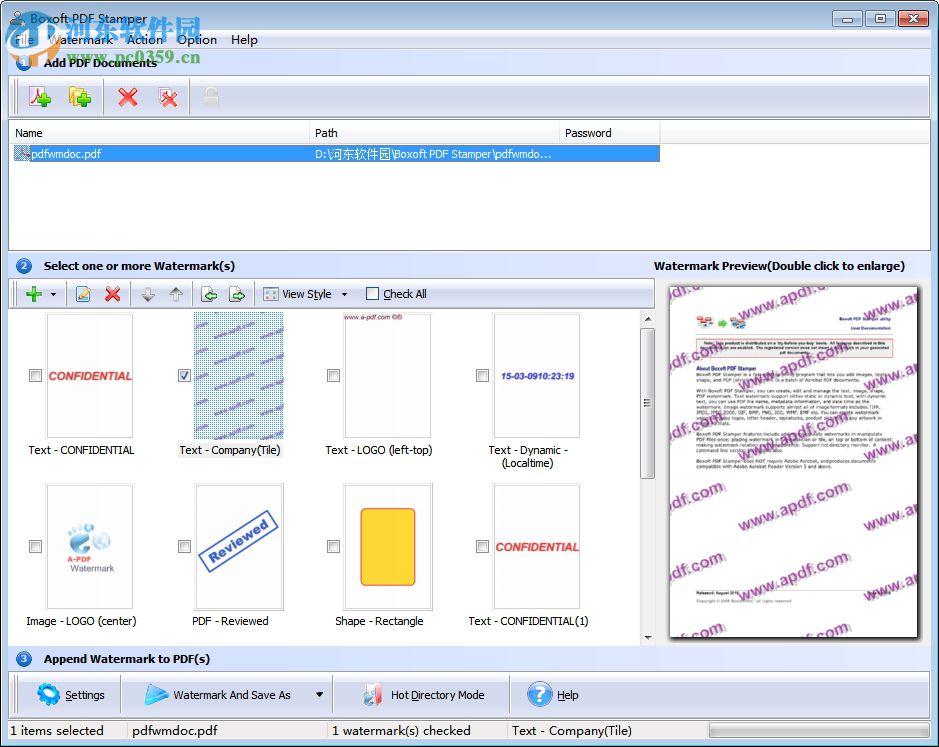
Task: Click the watermark preview page
Action: pyautogui.click(x=793, y=461)
